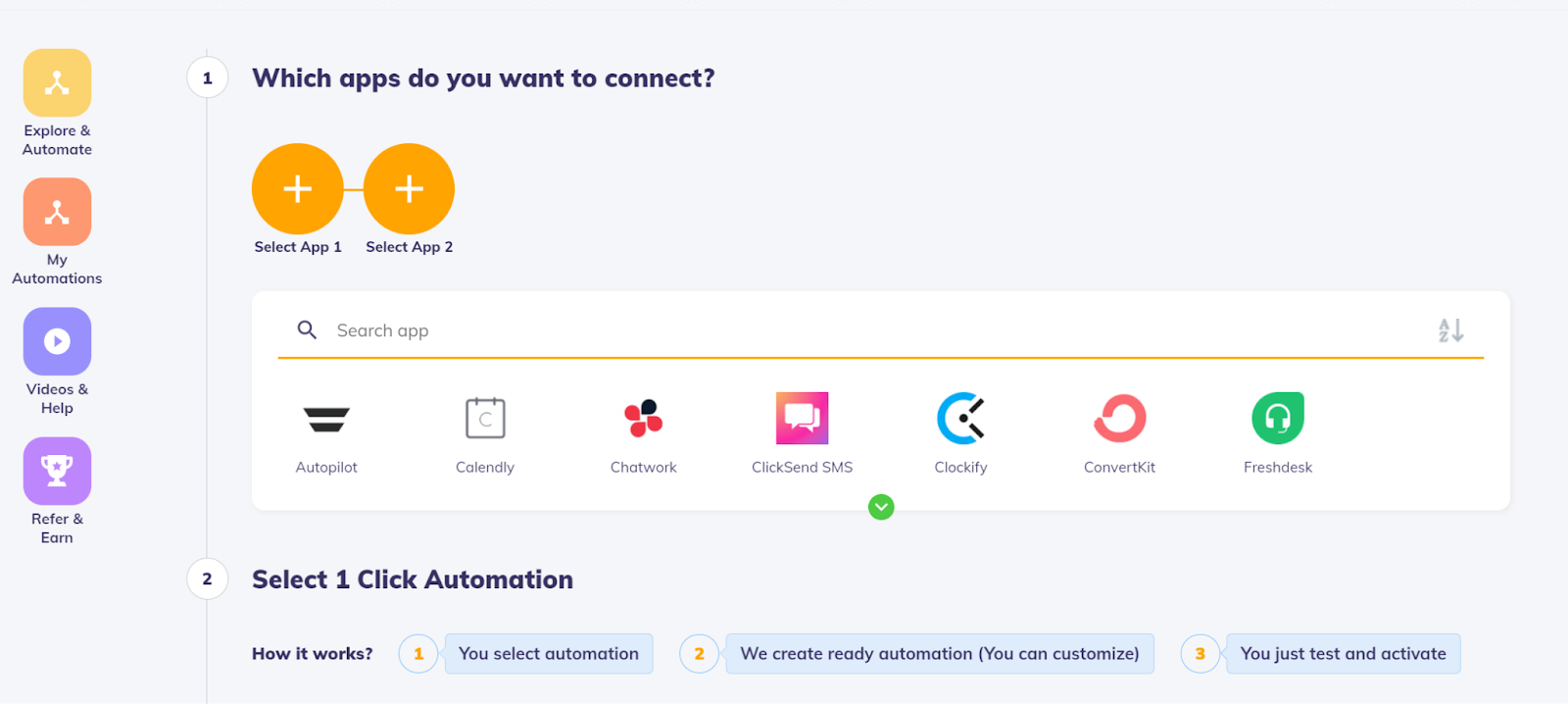This screenshot has height=704, width=1568.
Task: Select the ConvertKit app
Action: 1119,420
